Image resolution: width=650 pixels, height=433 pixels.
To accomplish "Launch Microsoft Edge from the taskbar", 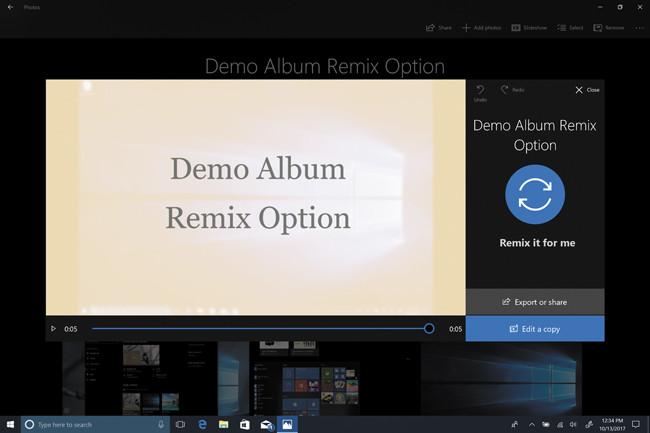I will point(202,424).
